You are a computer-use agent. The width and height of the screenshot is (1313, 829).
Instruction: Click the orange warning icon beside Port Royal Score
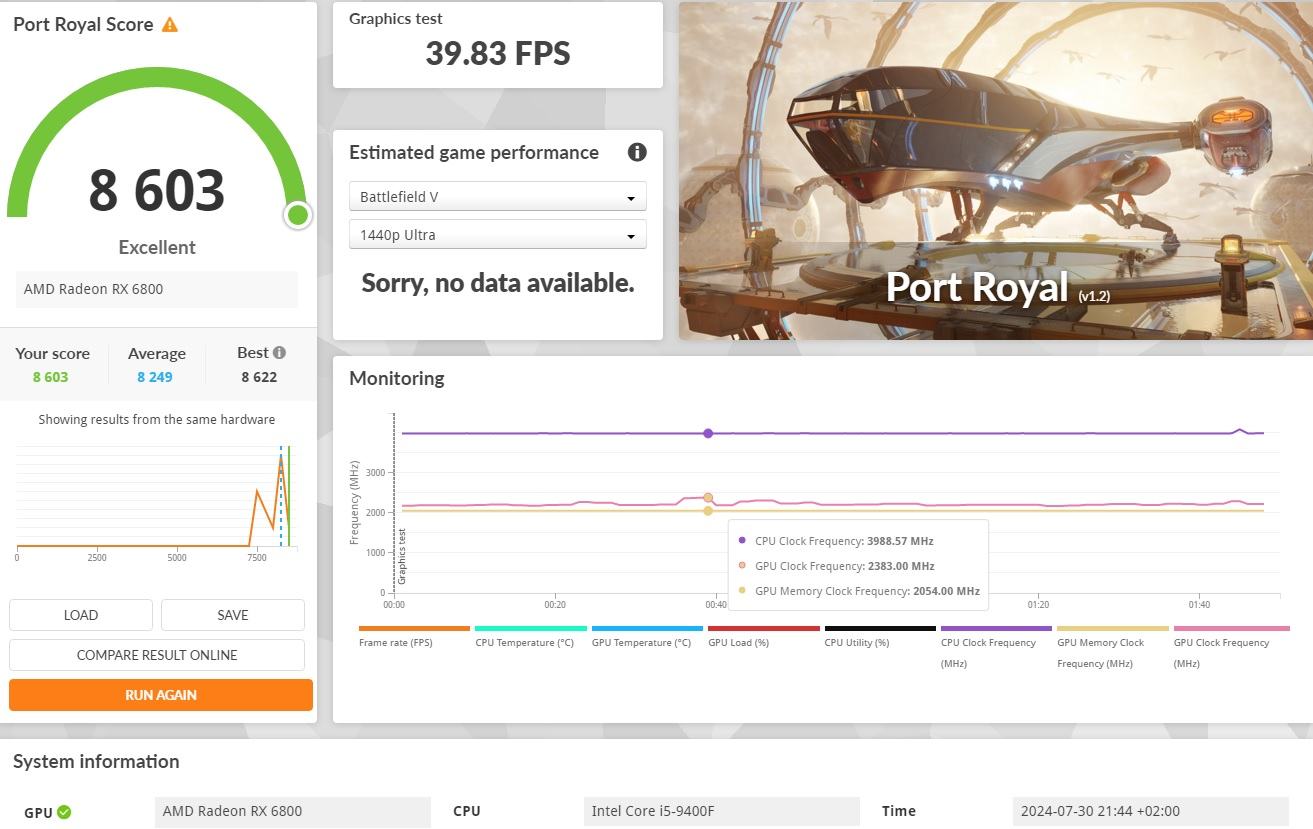point(170,24)
